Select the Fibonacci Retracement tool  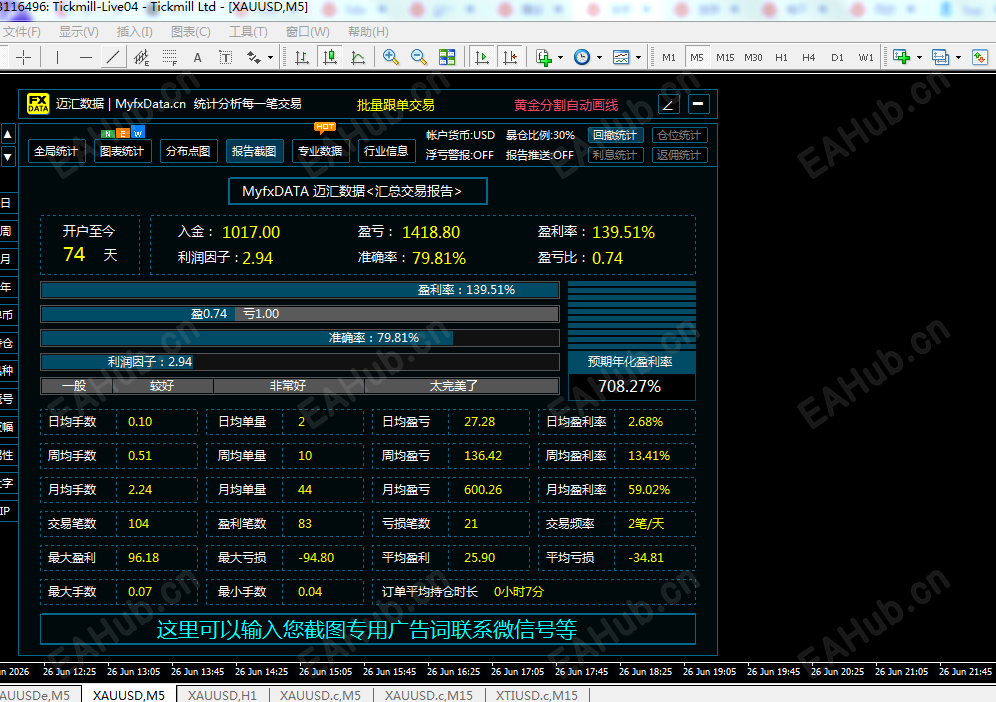pos(169,58)
